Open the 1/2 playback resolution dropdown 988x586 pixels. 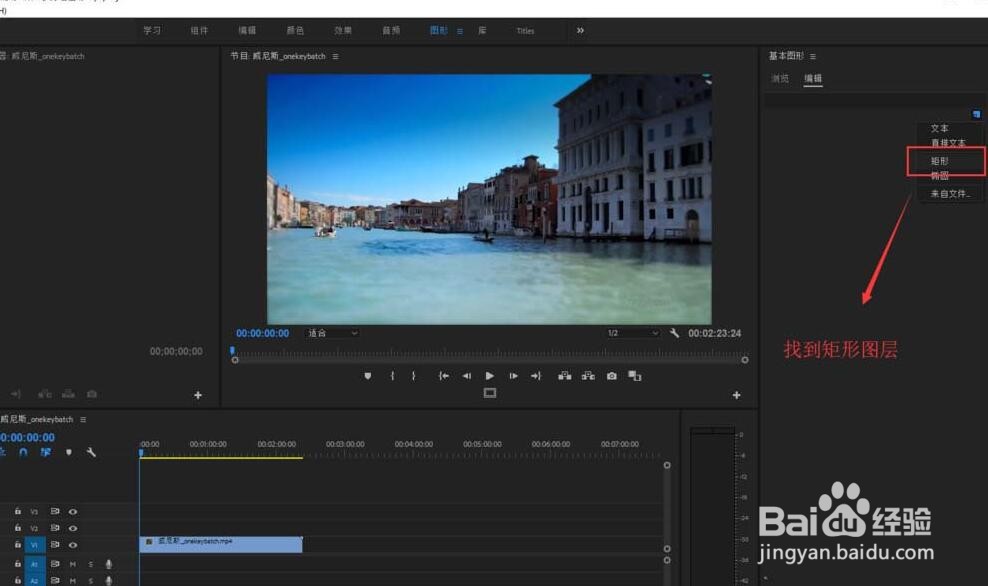coord(632,333)
